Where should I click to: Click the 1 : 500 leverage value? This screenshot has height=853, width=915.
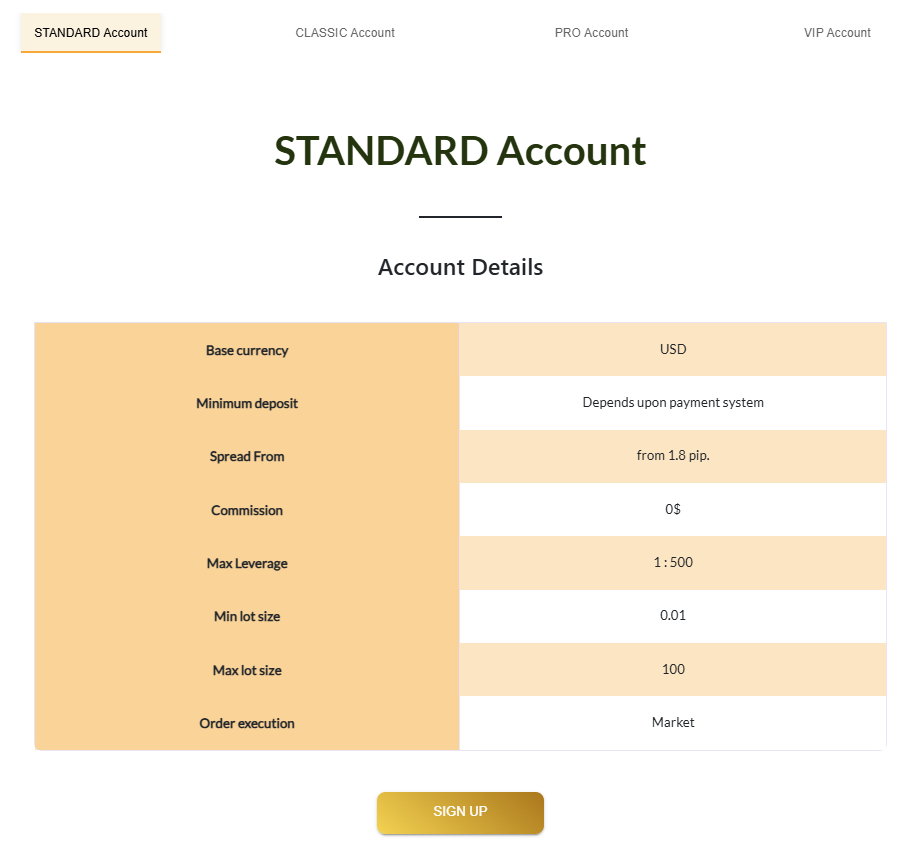click(x=673, y=563)
